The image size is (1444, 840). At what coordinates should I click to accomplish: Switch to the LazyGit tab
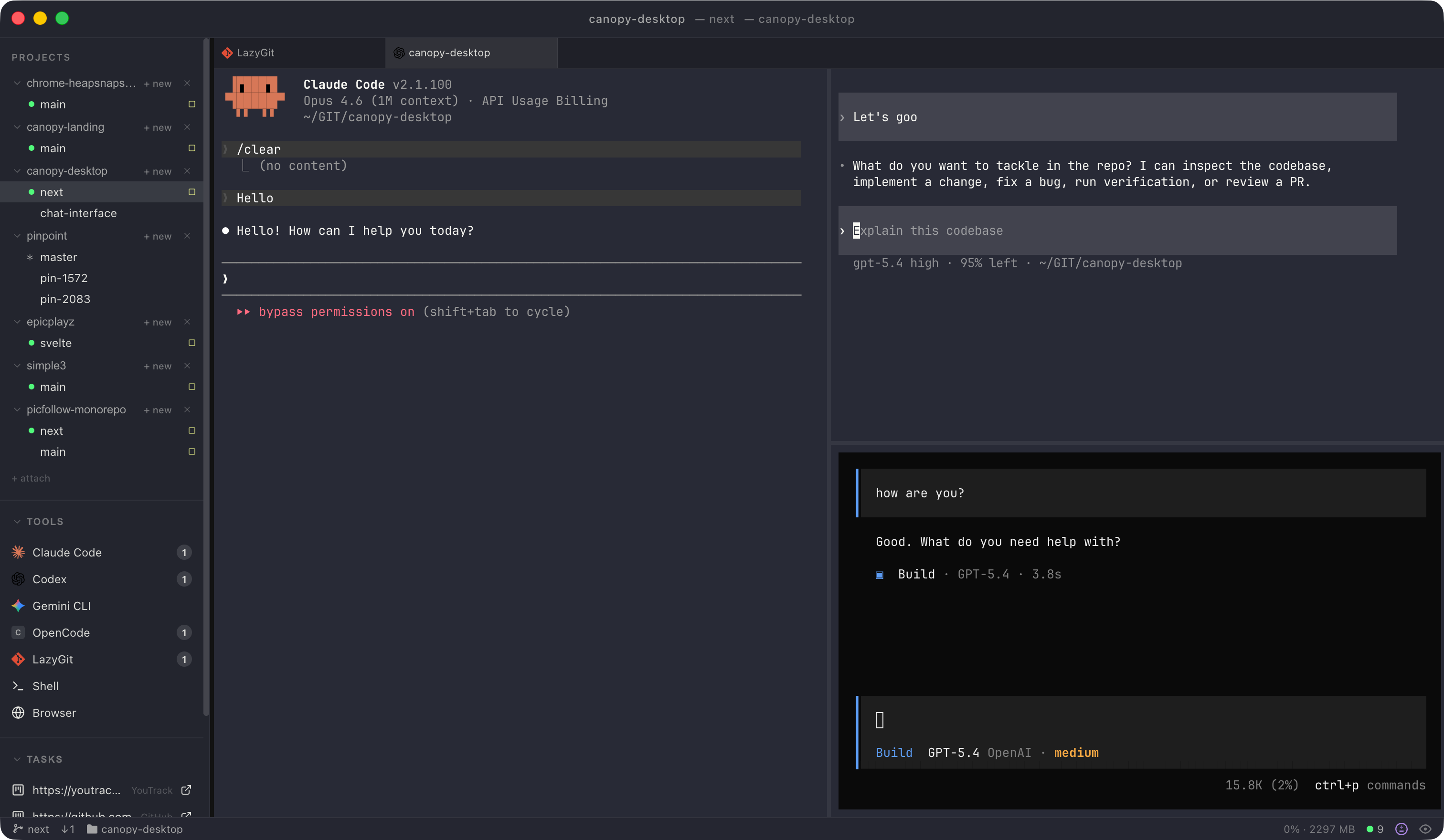tap(255, 52)
